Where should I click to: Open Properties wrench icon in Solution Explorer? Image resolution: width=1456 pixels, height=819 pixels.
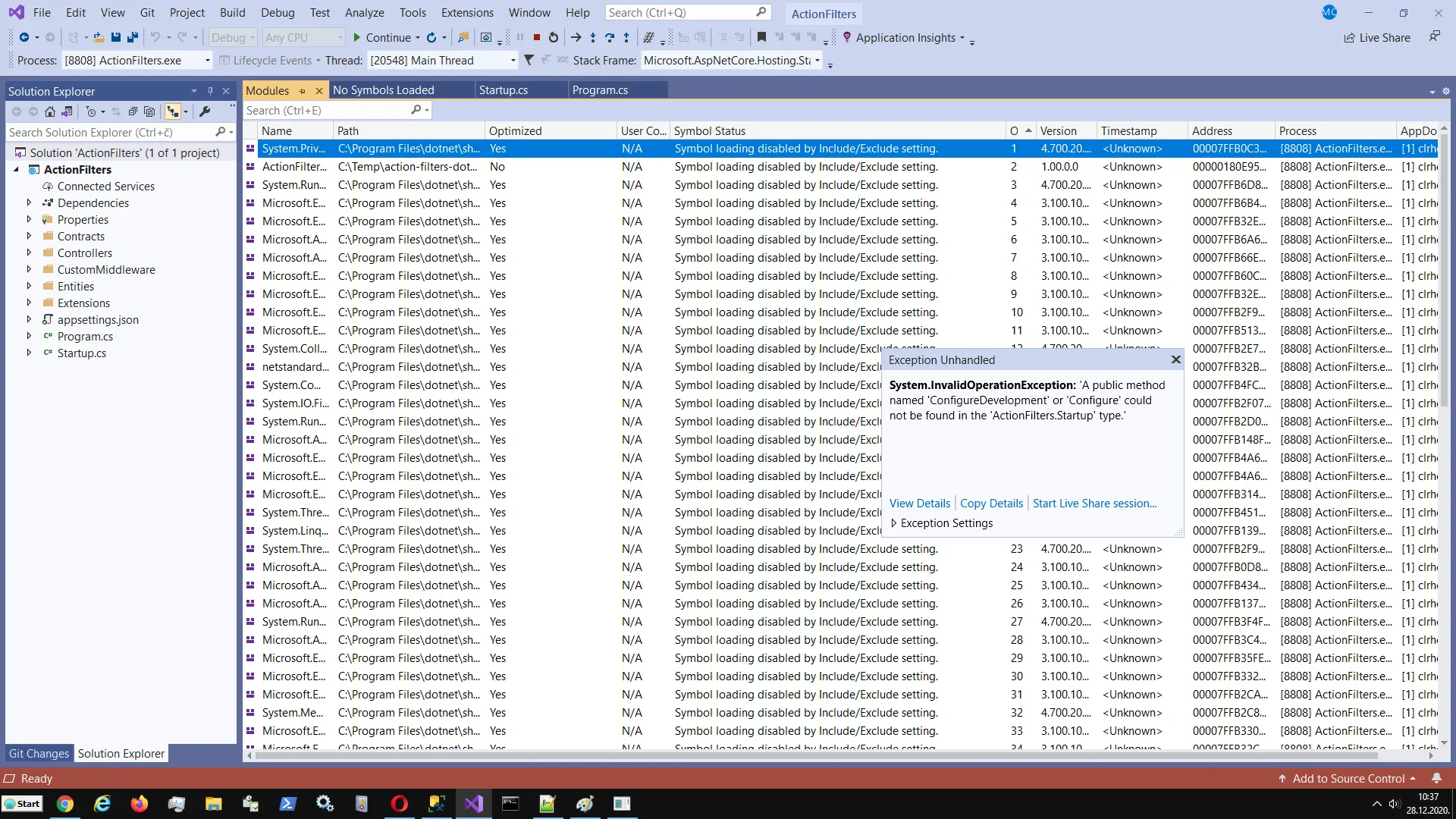tap(205, 111)
